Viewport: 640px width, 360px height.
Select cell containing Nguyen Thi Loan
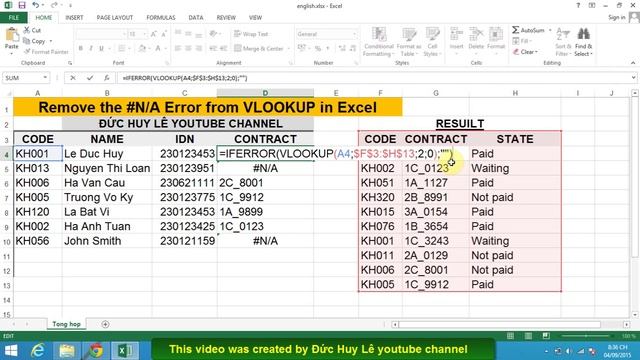click(x=107, y=168)
